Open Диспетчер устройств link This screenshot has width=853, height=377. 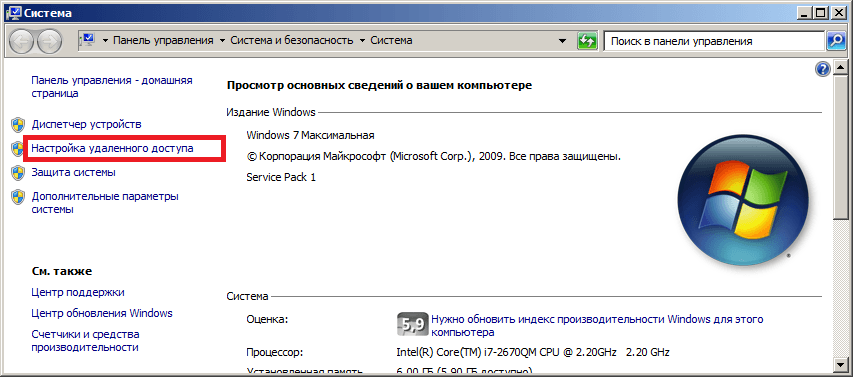click(86, 125)
